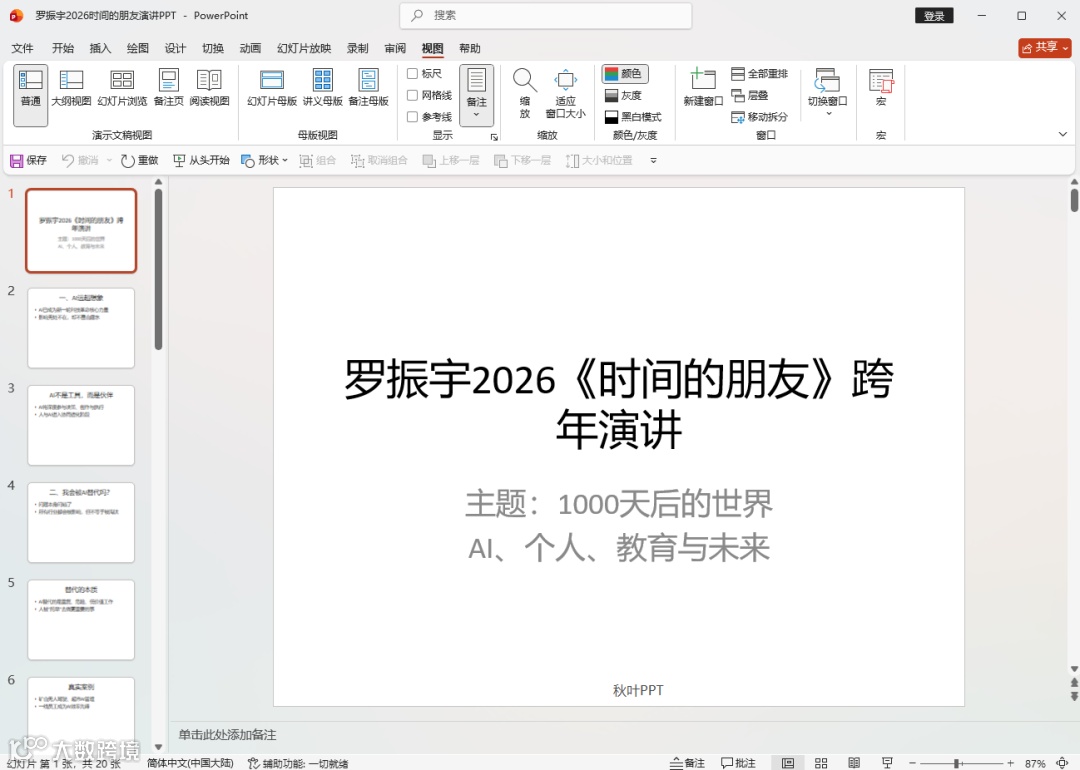
Task: Click 重做 redo in quick toolbar
Action: 139,160
